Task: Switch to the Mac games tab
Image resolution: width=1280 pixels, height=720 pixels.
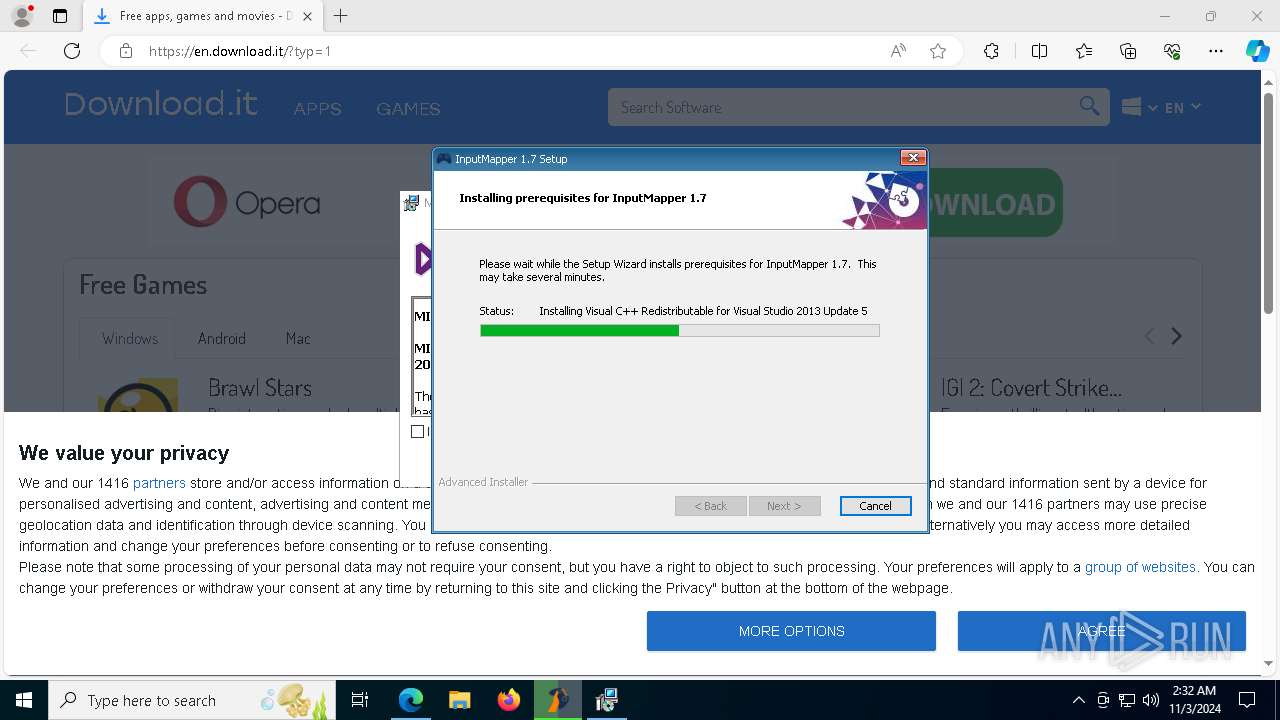Action: [298, 339]
